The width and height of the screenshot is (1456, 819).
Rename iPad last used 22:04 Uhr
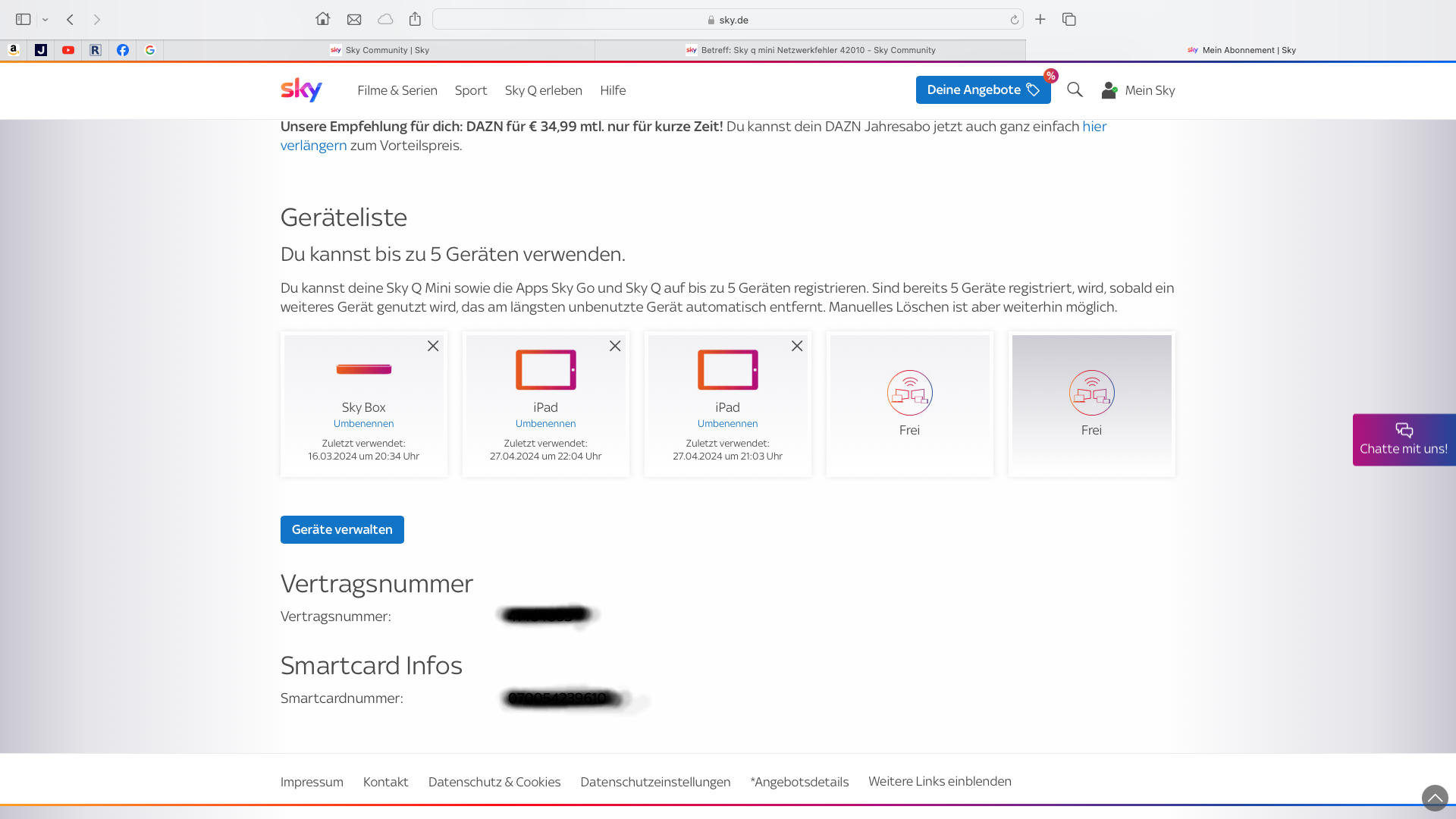[x=545, y=424]
